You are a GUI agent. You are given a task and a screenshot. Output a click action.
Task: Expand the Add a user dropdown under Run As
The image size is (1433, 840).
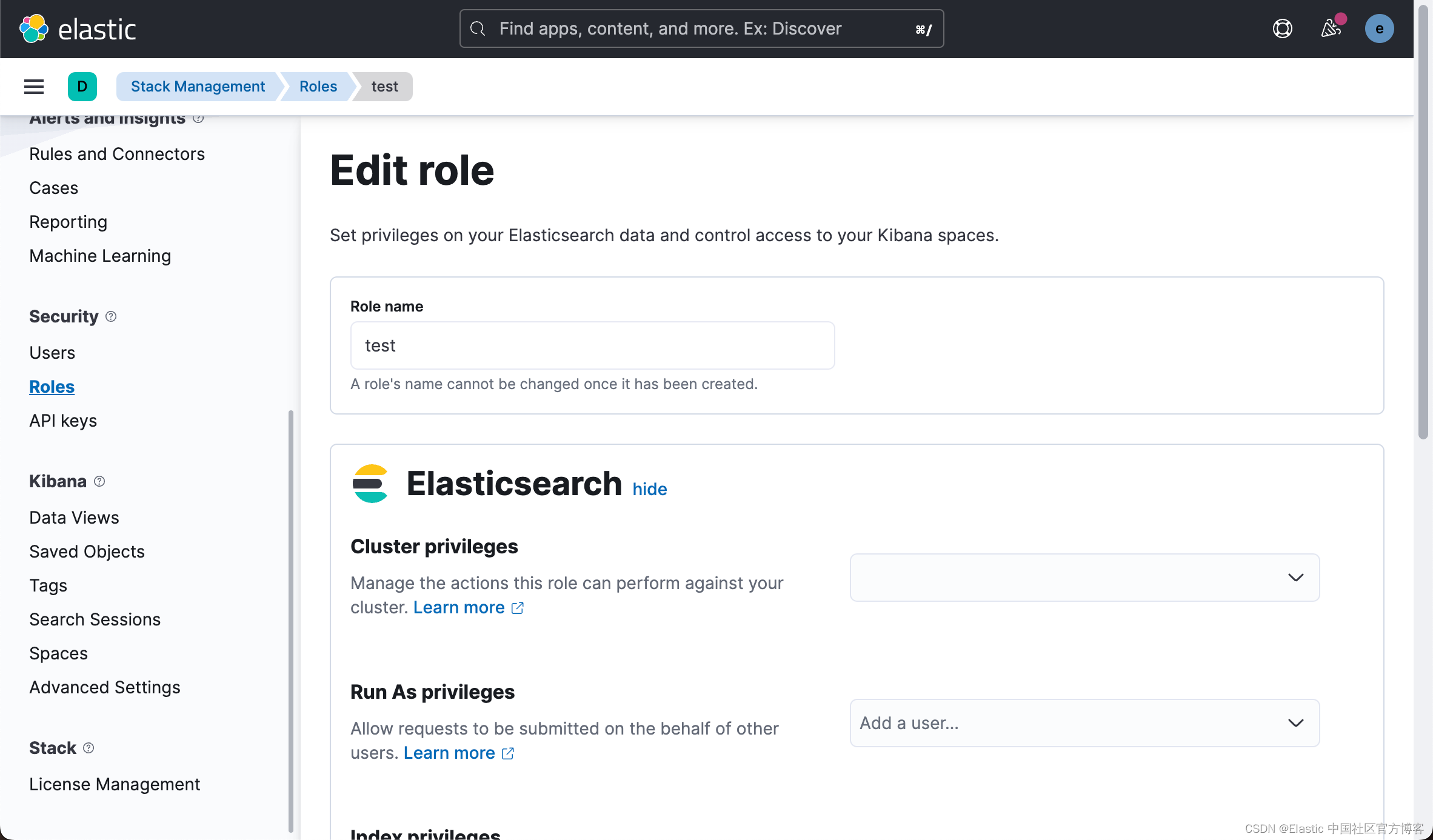click(x=1030, y=723)
